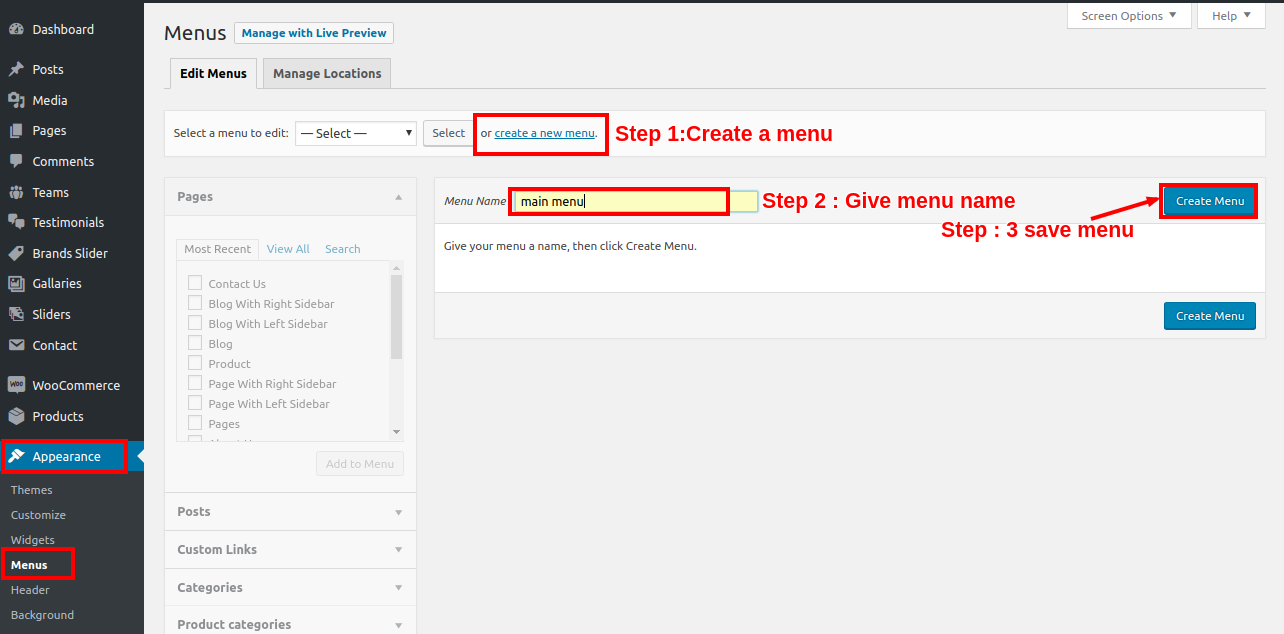Click the Pages icon in sidebar

coord(16,131)
